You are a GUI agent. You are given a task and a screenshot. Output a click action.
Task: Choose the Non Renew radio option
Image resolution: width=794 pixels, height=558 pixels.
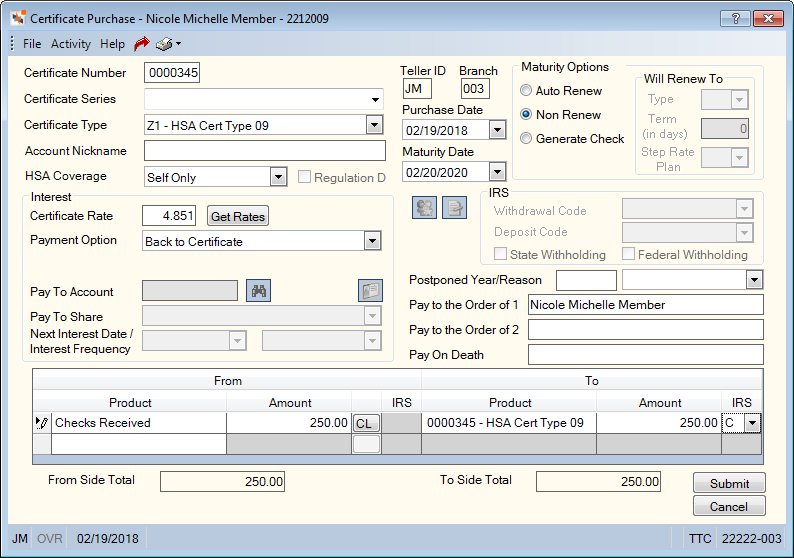point(526,114)
